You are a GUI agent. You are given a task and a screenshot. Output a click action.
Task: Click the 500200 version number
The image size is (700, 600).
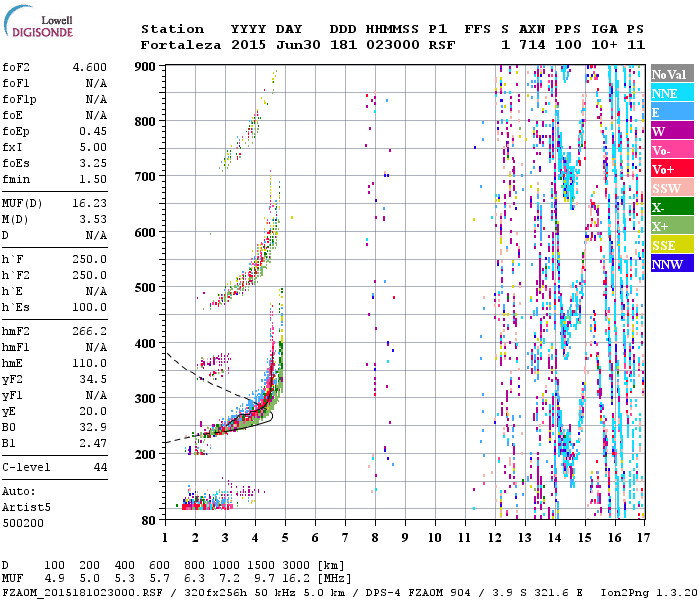23,523
